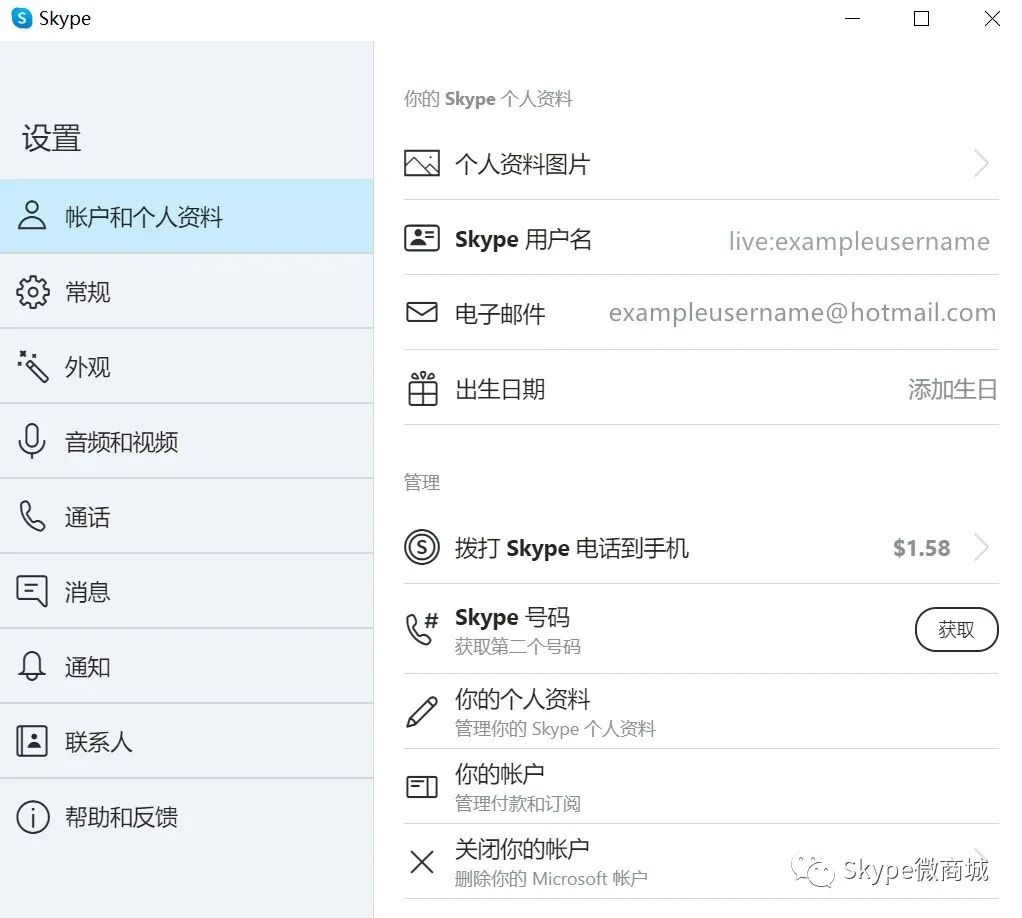1022x918 pixels.
Task: Expand the 个人资料图片 chevron
Action: point(982,163)
